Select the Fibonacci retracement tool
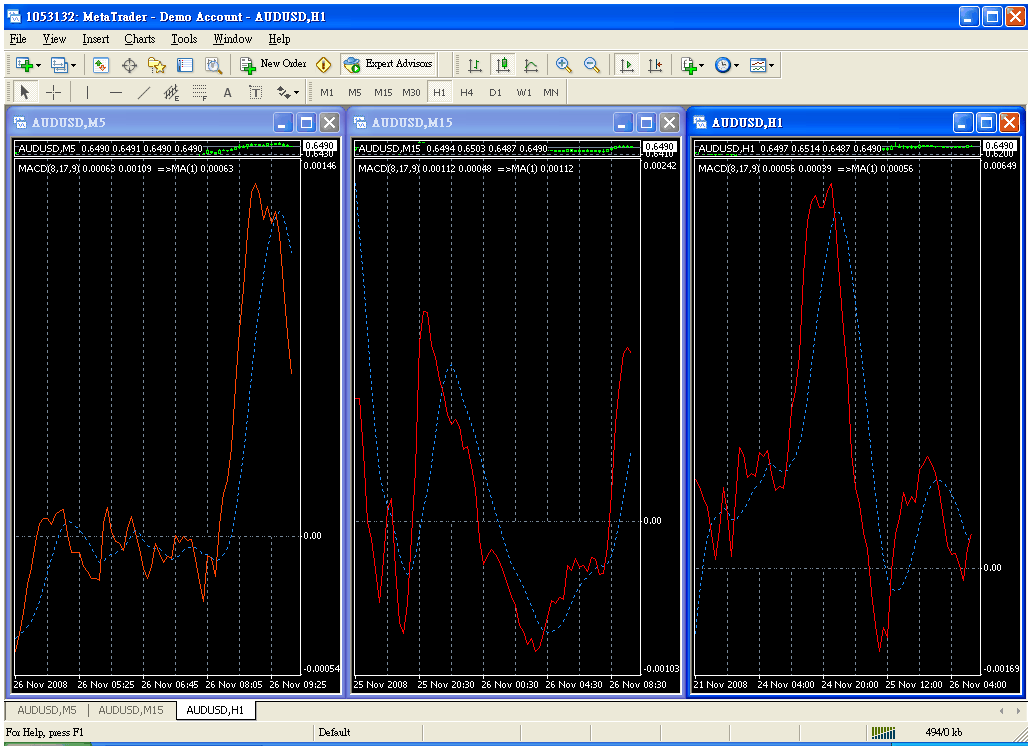This screenshot has height=746, width=1032. (x=199, y=93)
